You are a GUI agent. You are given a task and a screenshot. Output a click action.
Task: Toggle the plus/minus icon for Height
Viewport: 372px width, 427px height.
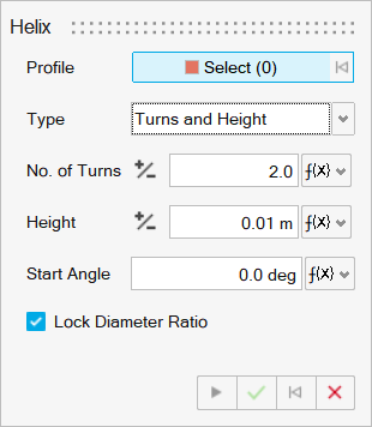point(145,222)
